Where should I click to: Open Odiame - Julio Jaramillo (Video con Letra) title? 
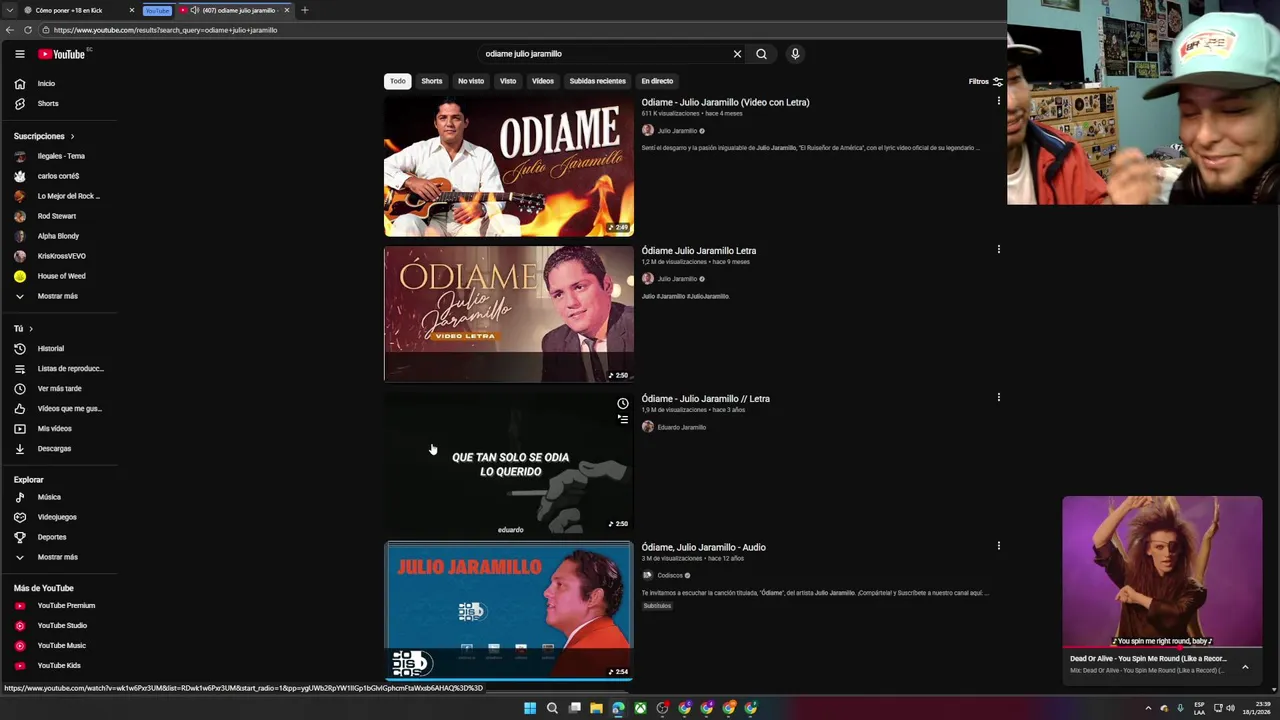pos(725,102)
